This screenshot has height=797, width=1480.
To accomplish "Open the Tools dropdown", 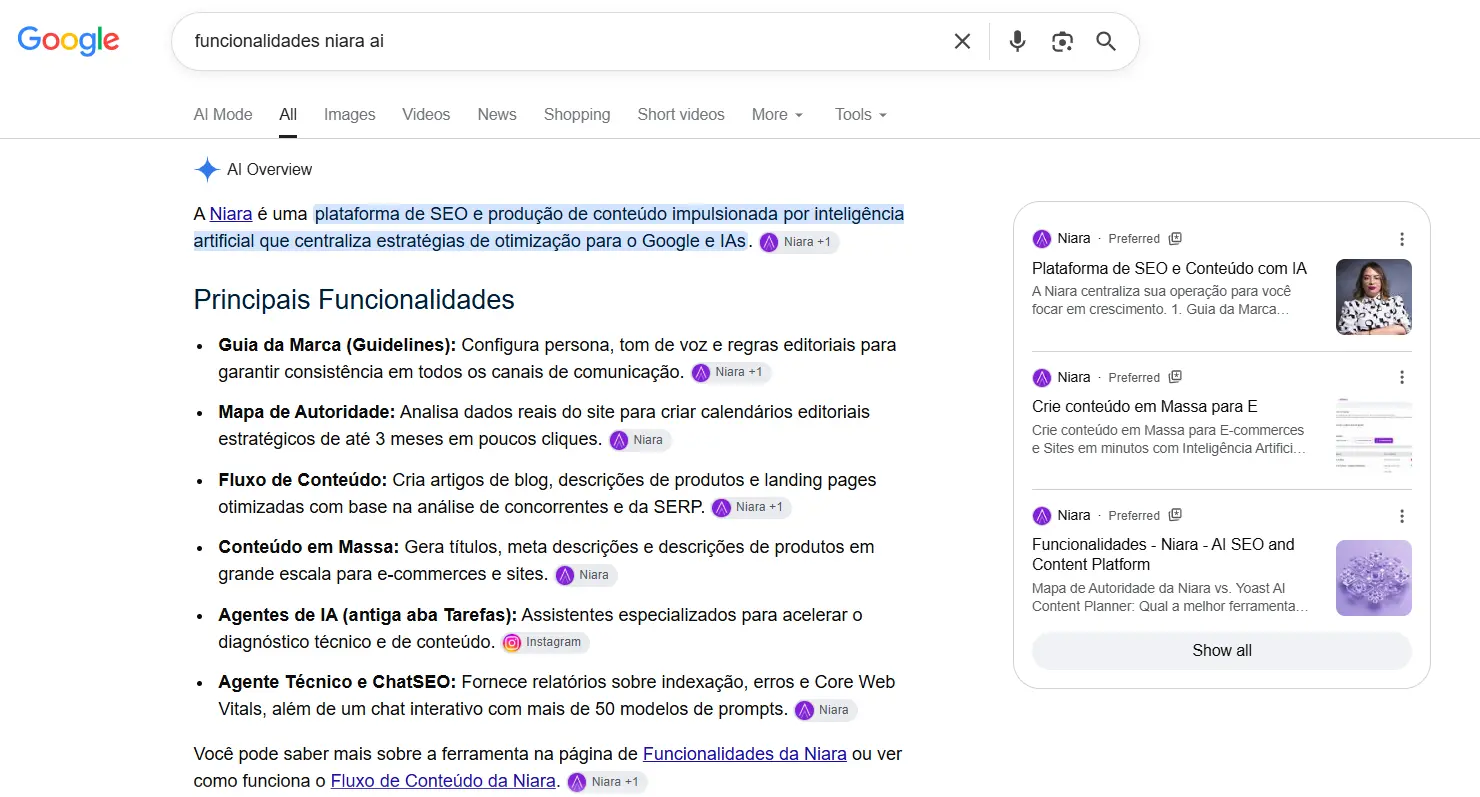I will pyautogui.click(x=861, y=115).
